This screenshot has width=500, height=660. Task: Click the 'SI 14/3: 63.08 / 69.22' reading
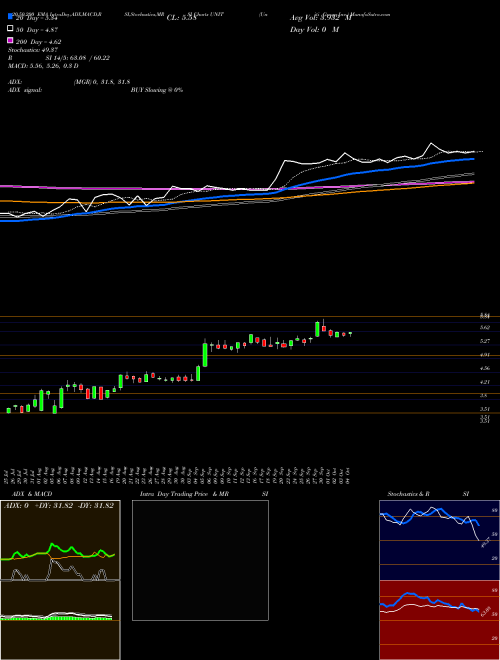click(x=77, y=58)
